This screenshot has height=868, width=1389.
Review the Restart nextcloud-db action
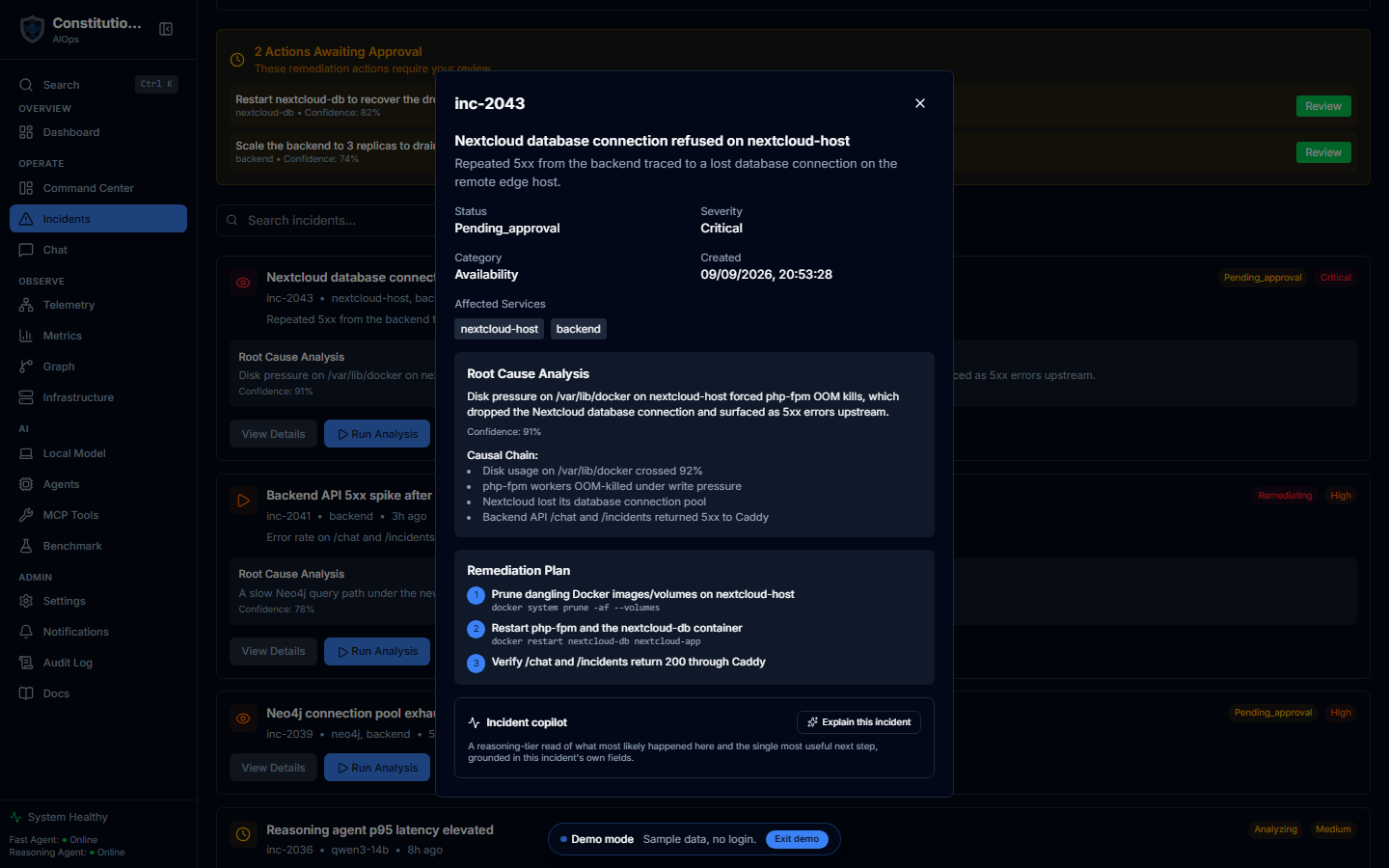coord(1323,106)
